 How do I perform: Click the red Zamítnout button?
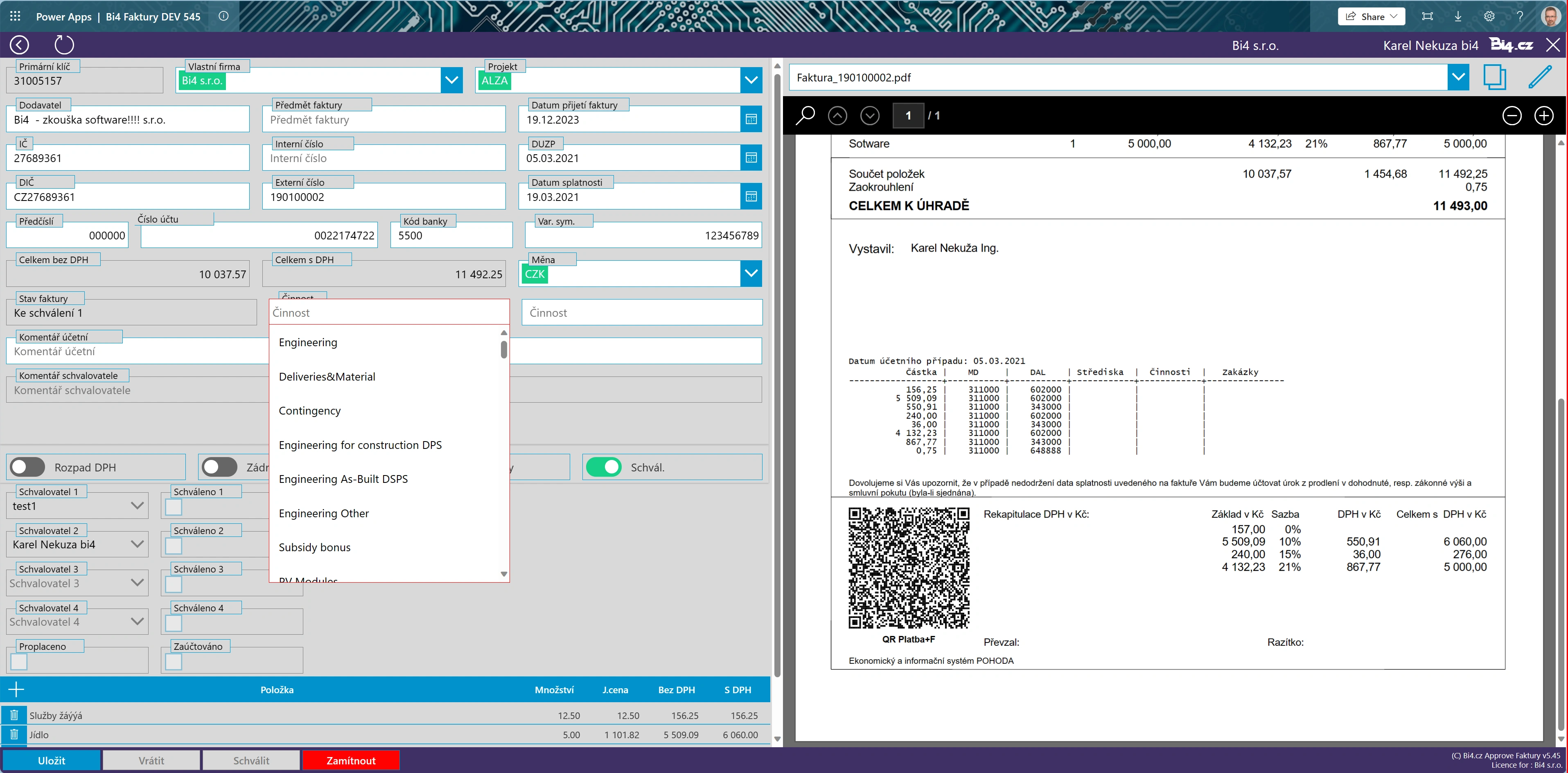click(x=351, y=760)
